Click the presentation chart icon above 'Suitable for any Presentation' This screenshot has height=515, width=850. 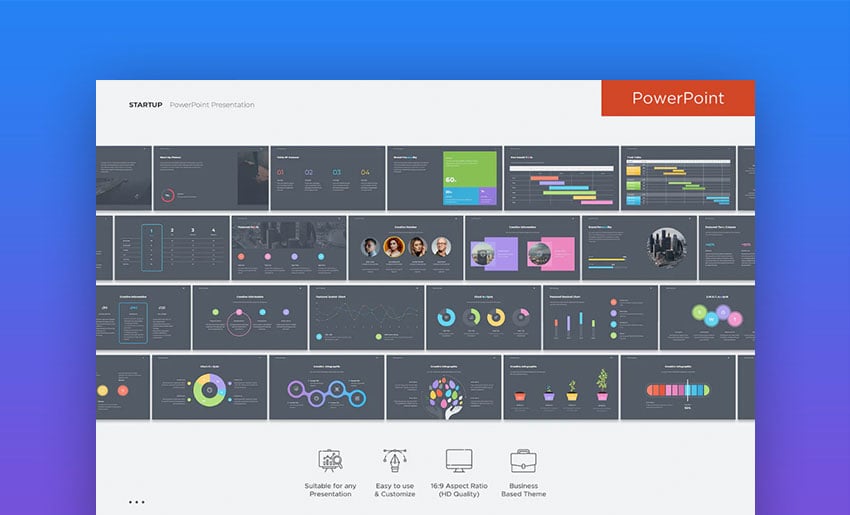pos(330,461)
